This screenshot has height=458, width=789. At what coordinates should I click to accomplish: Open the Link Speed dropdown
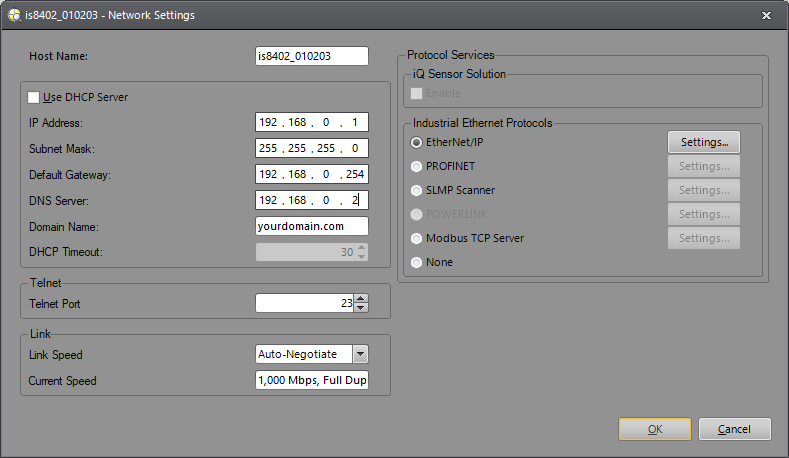[360, 354]
